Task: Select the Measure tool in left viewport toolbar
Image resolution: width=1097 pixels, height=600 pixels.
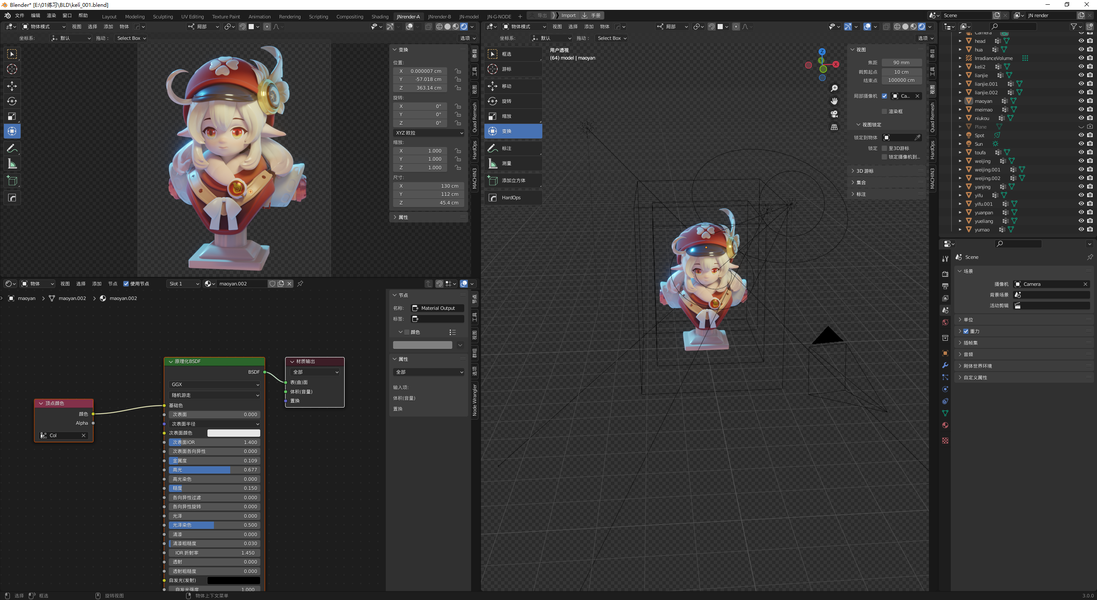Action: point(12,164)
